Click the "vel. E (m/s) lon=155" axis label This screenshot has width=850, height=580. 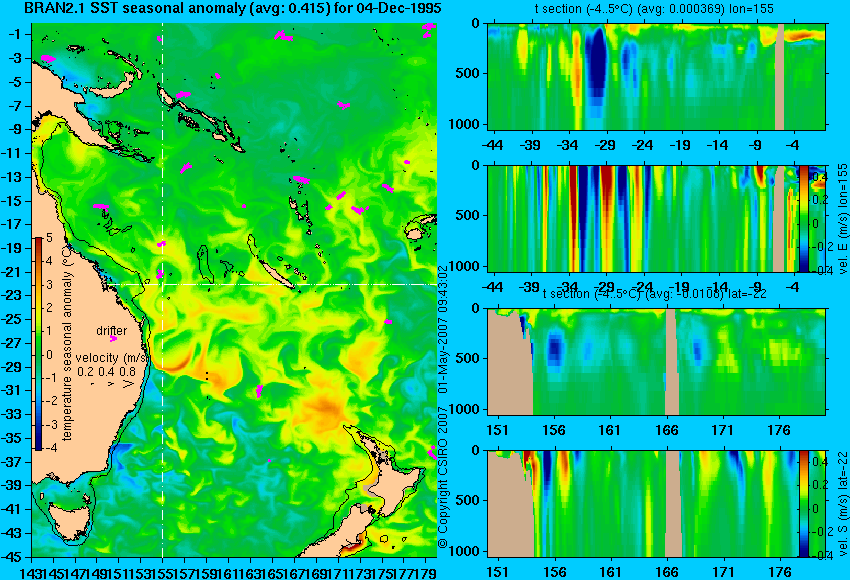[x=842, y=218]
